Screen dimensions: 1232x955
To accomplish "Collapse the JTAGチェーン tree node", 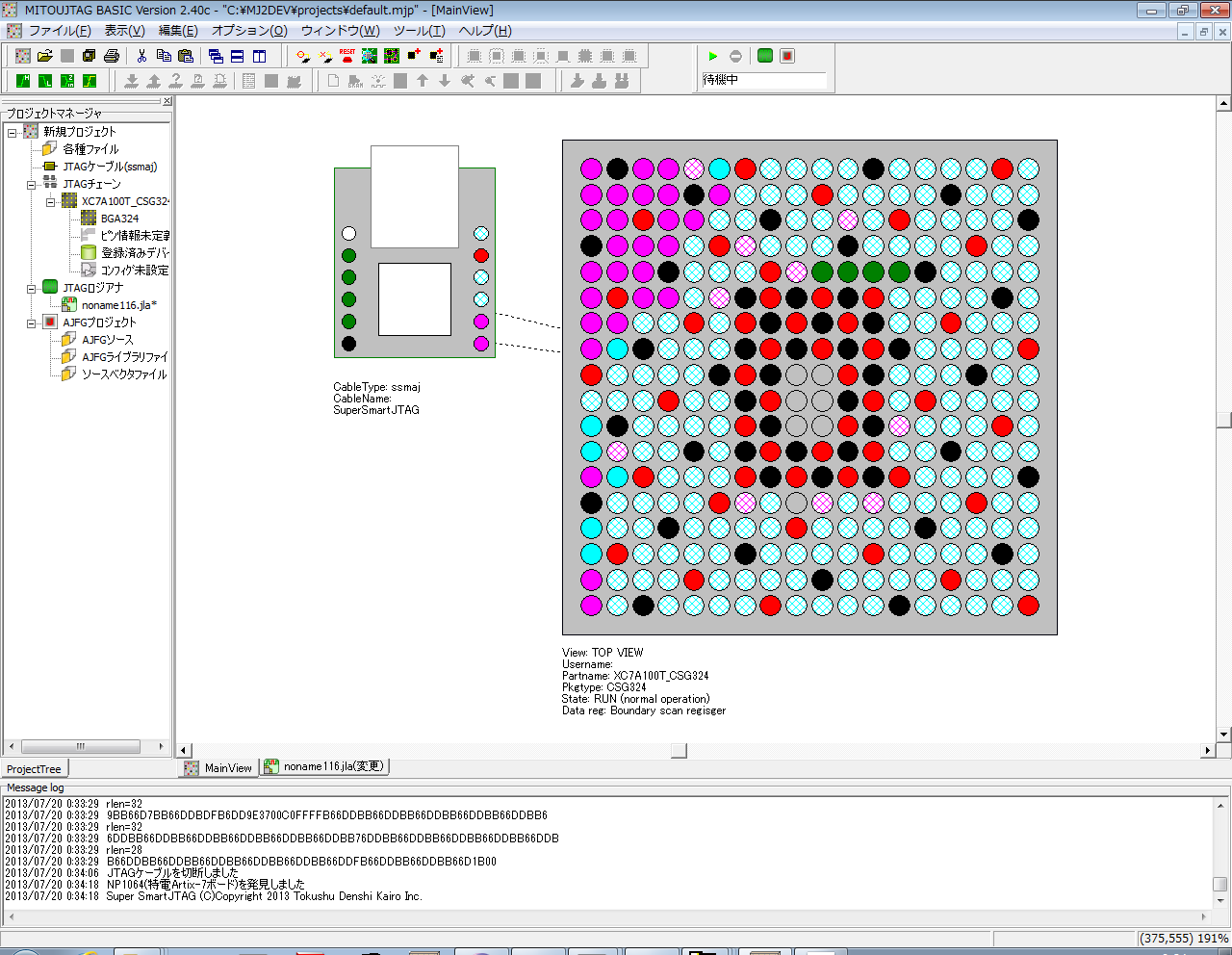I will (x=31, y=184).
